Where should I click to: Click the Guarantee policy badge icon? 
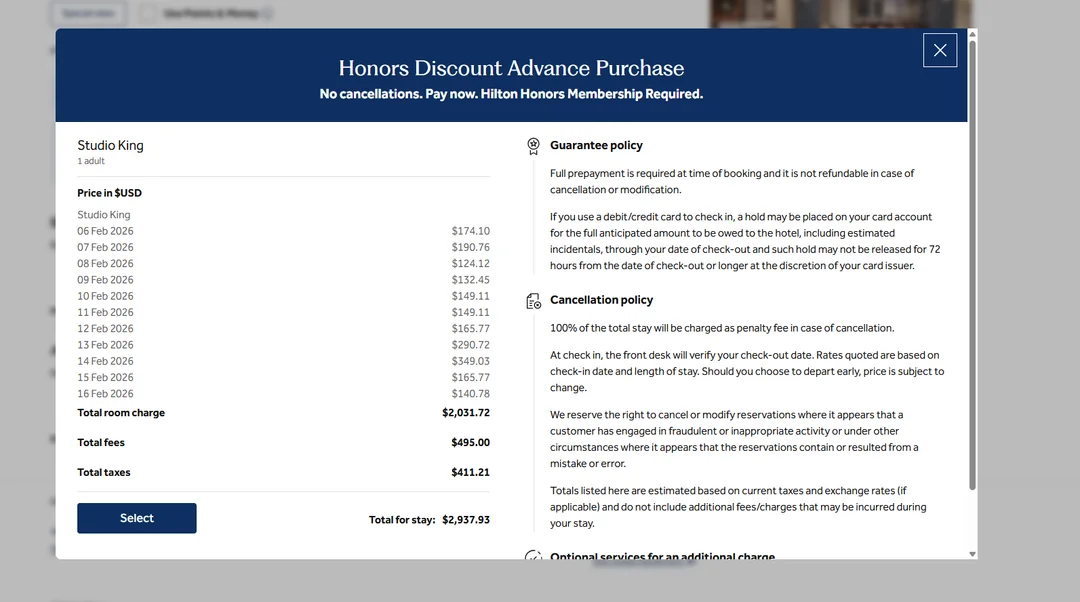pos(534,146)
